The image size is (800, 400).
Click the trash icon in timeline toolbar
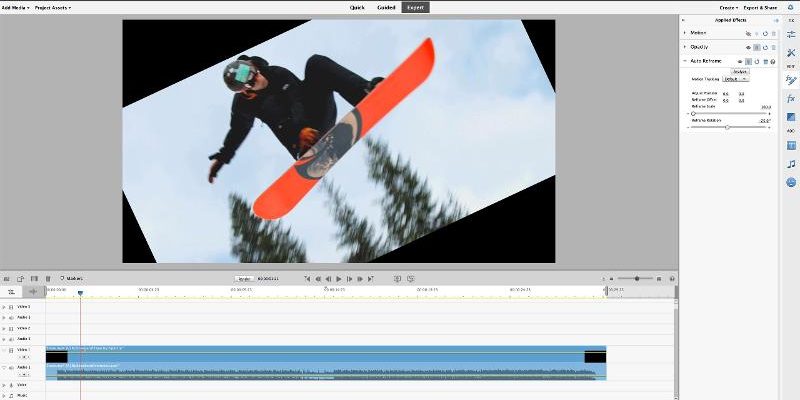point(47,278)
